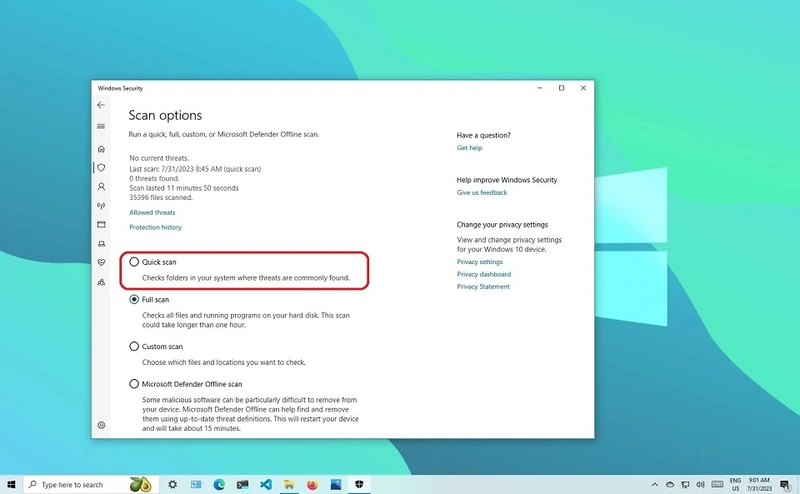Image resolution: width=800 pixels, height=494 pixels.
Task: Open the Allowed threats link
Action: pos(152,212)
